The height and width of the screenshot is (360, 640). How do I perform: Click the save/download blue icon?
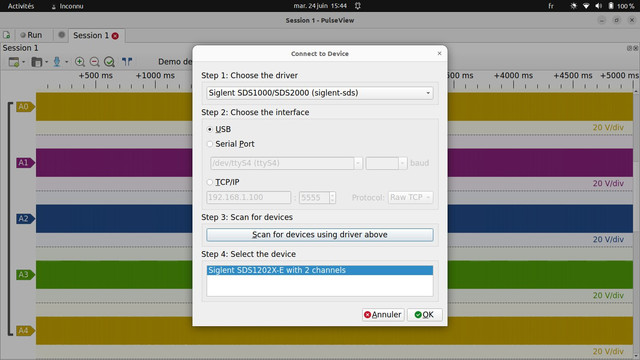tap(57, 62)
